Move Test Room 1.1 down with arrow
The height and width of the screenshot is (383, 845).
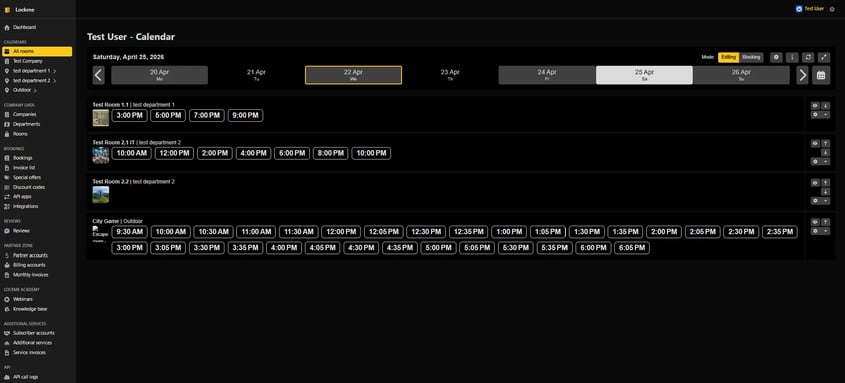[x=826, y=106]
